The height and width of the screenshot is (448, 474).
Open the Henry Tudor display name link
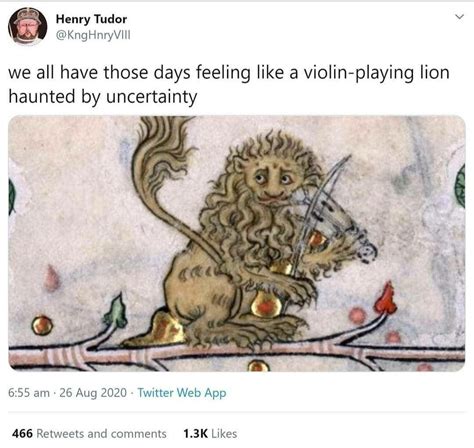pos(91,19)
